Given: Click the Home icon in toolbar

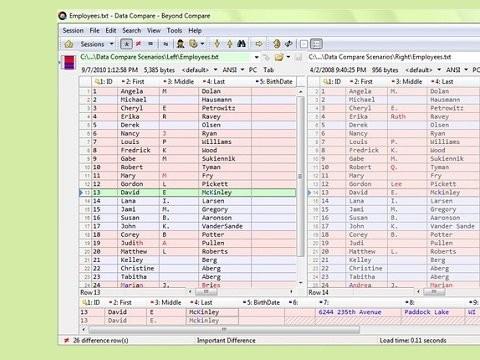Looking at the screenshot, I should 69,44.
